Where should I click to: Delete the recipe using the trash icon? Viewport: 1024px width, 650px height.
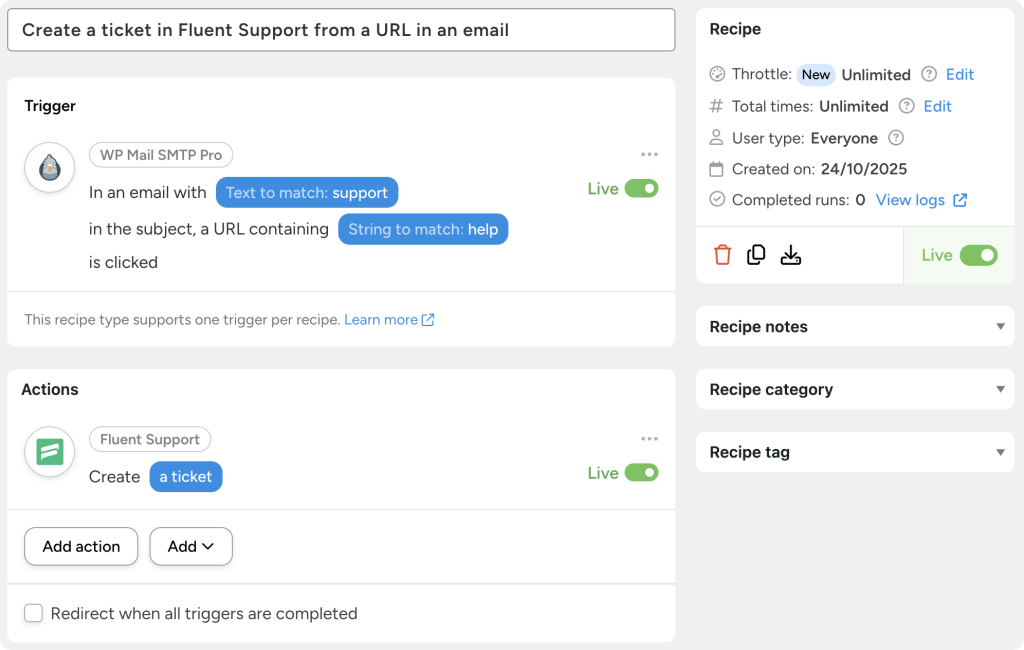723,255
